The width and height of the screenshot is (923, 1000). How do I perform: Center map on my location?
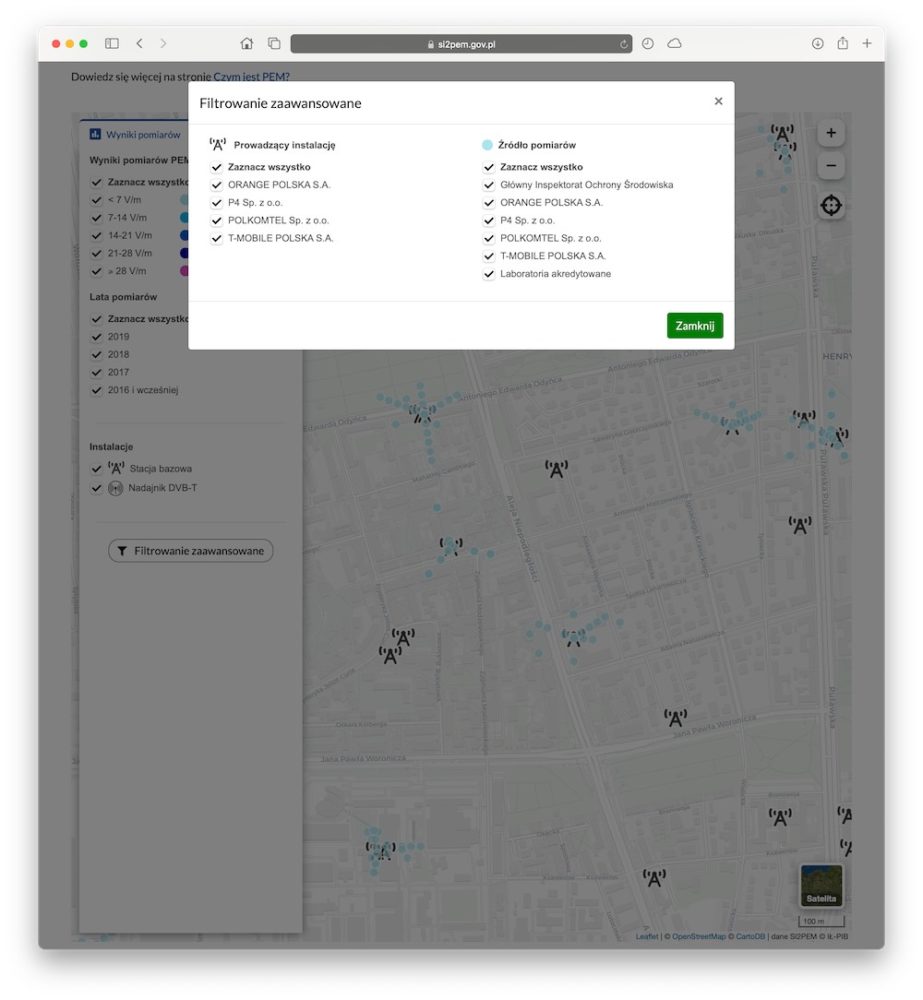pos(831,205)
